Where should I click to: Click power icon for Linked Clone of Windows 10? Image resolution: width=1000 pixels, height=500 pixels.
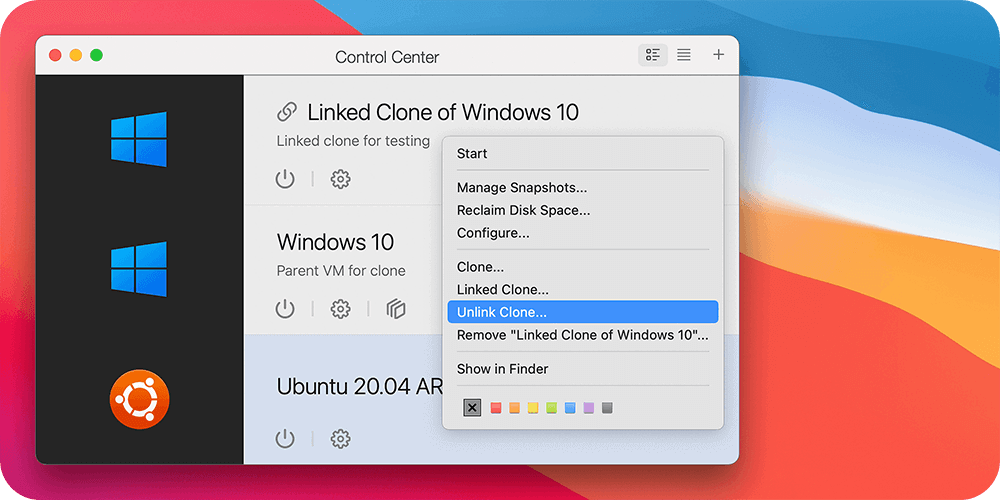tap(286, 179)
